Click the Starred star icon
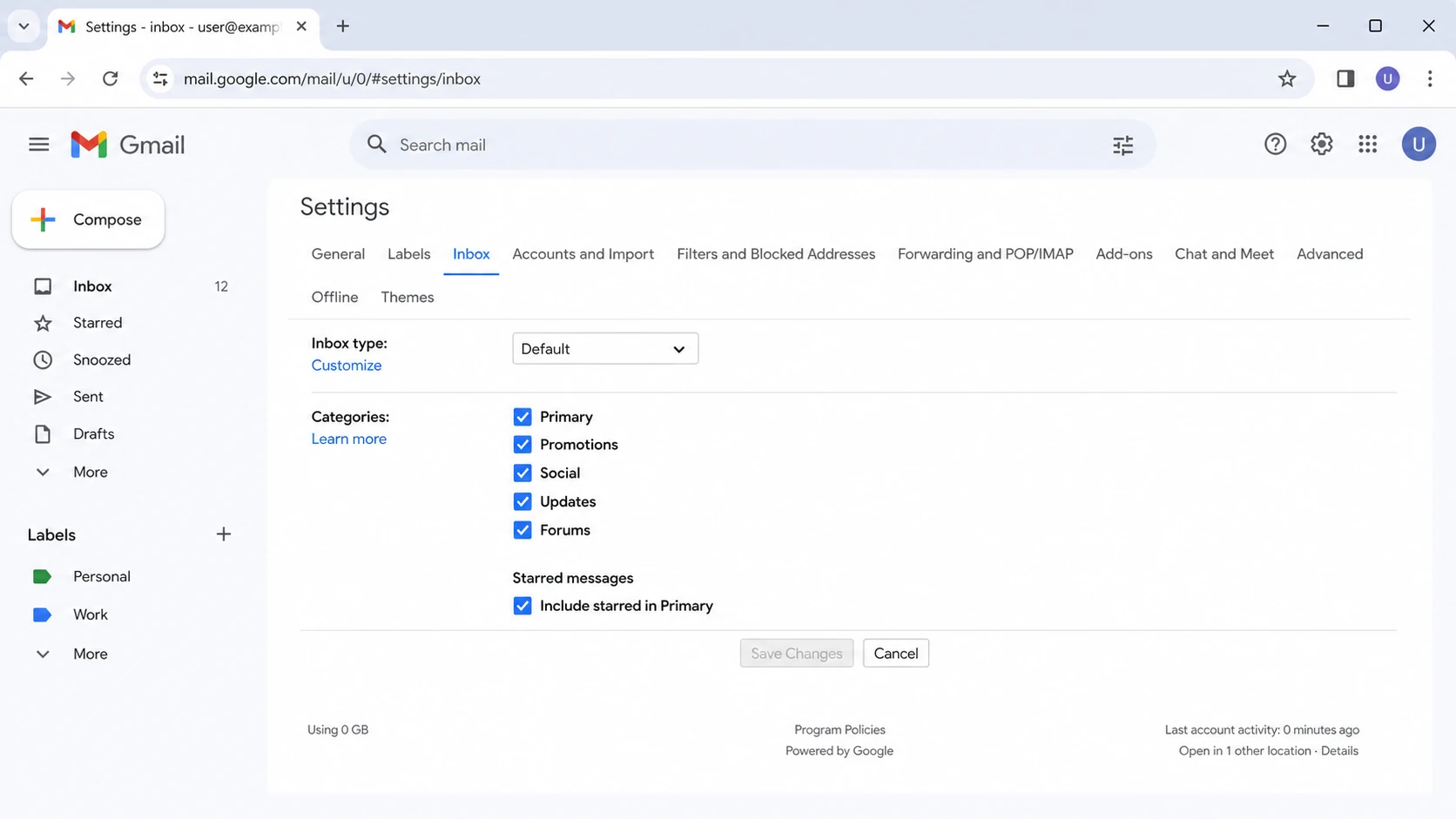This screenshot has height=819, width=1456. click(43, 323)
